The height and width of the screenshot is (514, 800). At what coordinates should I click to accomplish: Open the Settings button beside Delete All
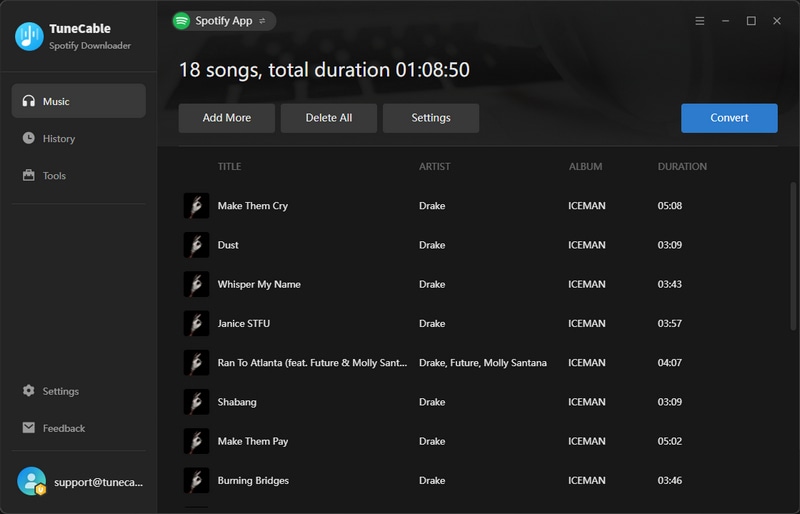[x=431, y=118]
